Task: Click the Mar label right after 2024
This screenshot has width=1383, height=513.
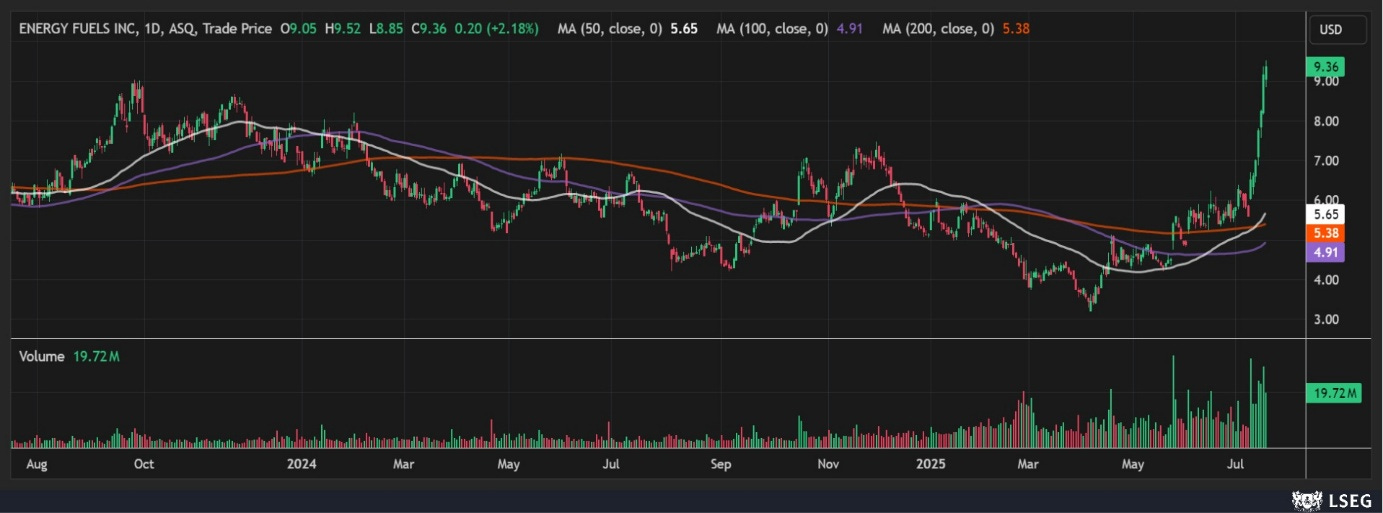Action: [403, 464]
